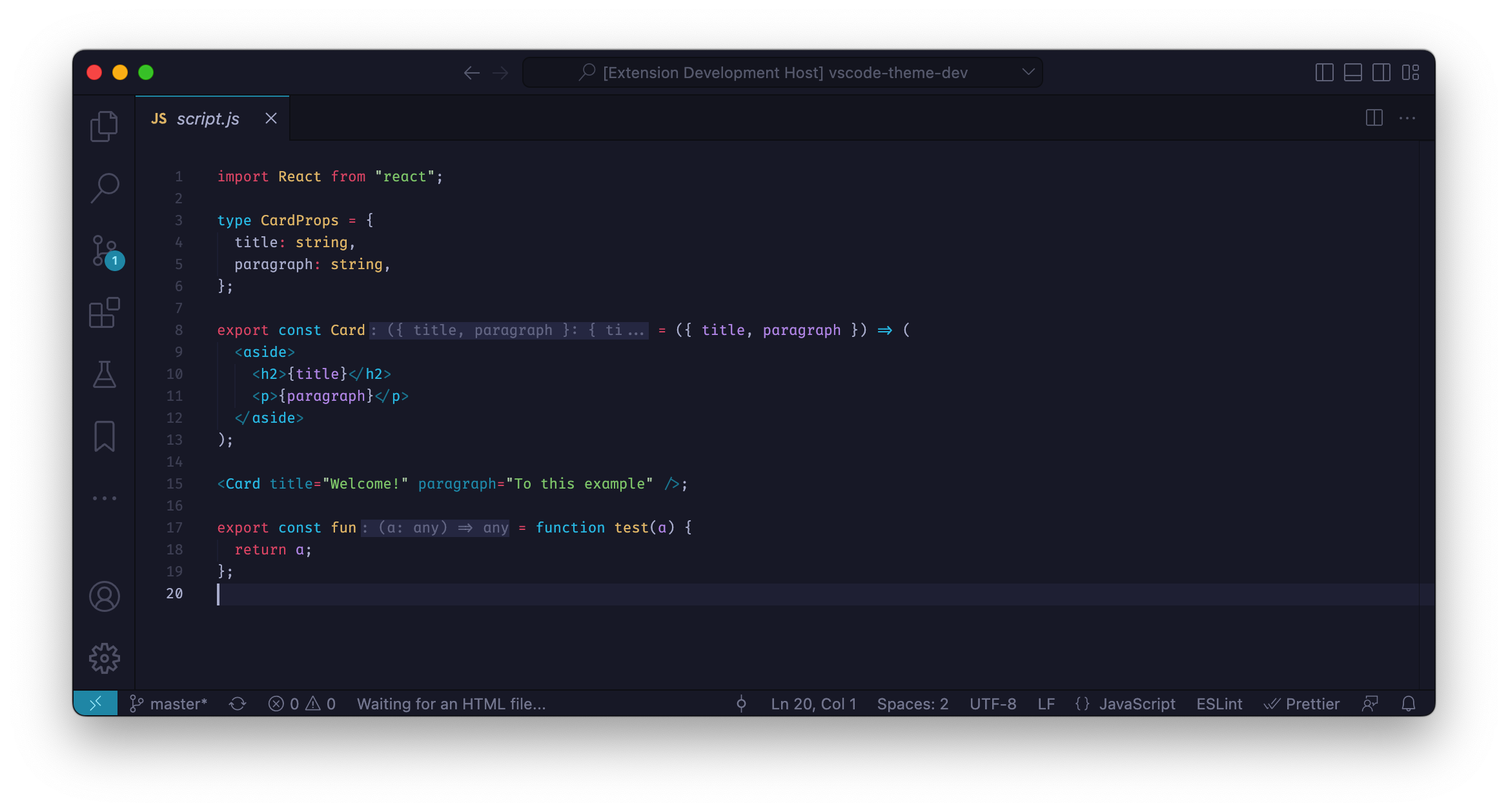This screenshot has height=812, width=1508.
Task: Open the Bookmarks view icon
Action: point(104,436)
